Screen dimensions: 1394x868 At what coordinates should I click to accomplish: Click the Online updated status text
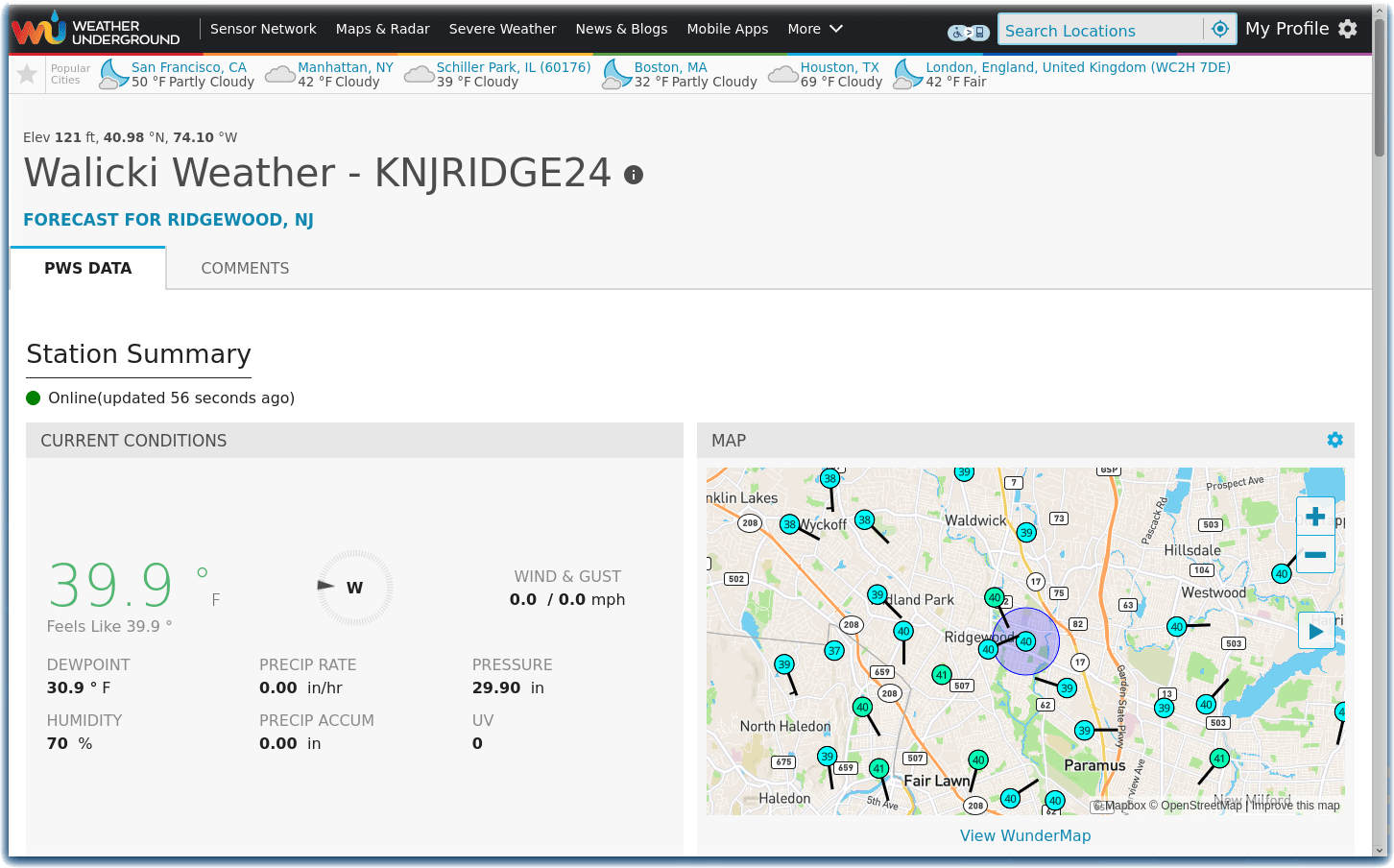click(172, 398)
